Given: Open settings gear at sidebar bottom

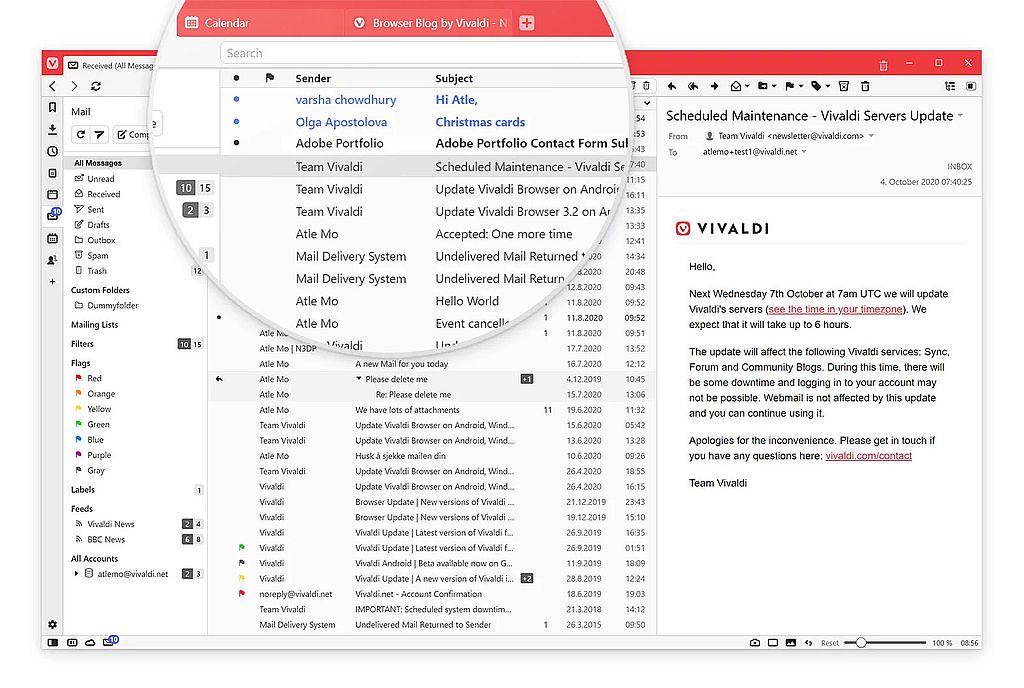Looking at the screenshot, I should tap(52, 625).
